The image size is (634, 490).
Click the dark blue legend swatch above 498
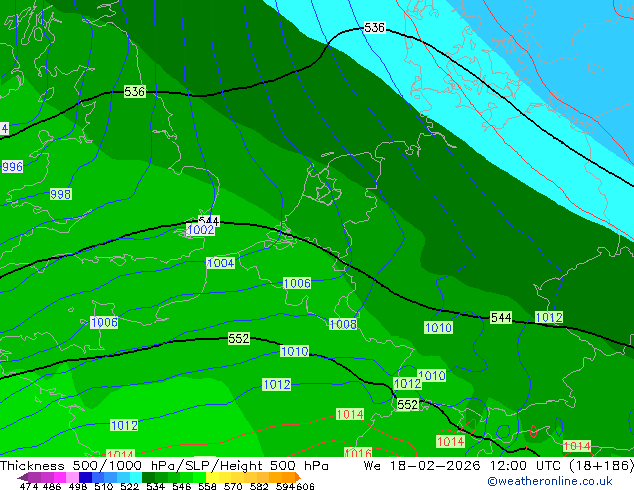tap(85, 477)
